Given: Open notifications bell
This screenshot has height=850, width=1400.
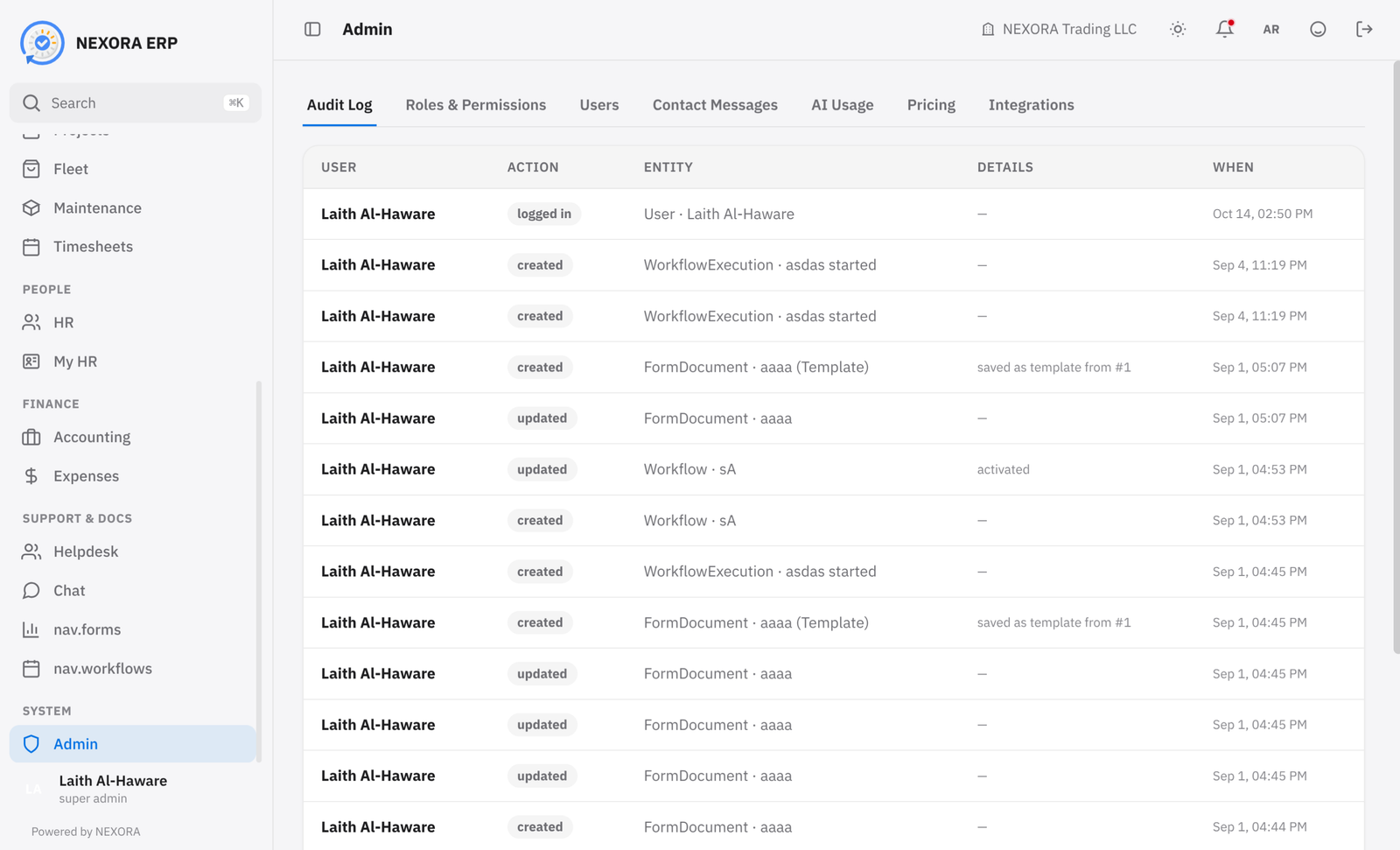Looking at the screenshot, I should (x=1225, y=29).
